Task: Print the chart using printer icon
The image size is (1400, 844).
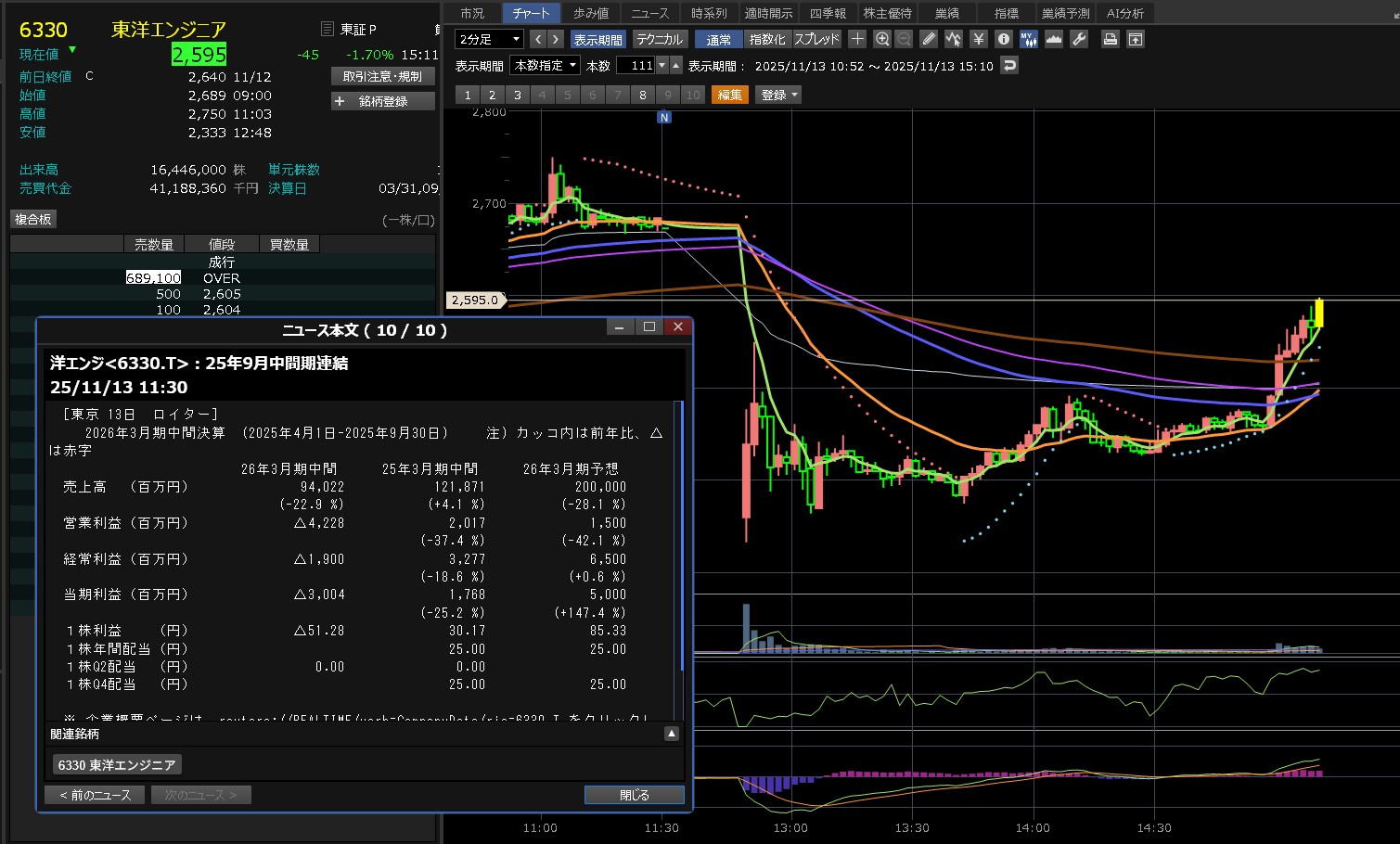Action: [1110, 39]
